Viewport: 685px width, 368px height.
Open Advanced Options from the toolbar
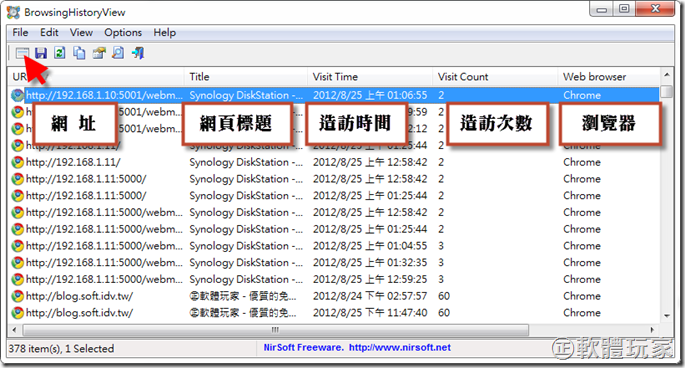click(21, 53)
